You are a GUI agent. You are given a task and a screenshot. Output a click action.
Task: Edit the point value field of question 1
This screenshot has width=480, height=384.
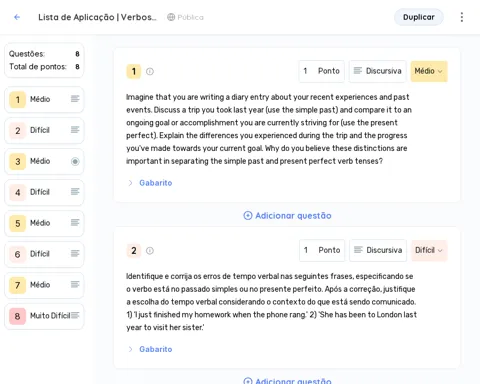[321, 71]
